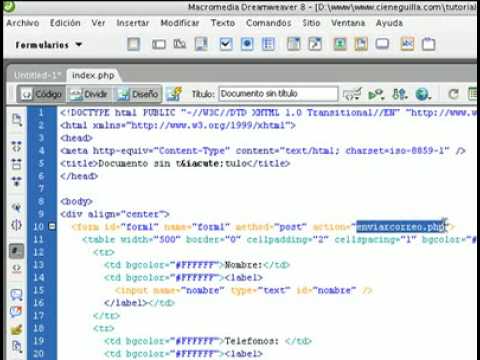Click the "Telefonos:" cell code on line 19

pyautogui.click(x=208, y=341)
